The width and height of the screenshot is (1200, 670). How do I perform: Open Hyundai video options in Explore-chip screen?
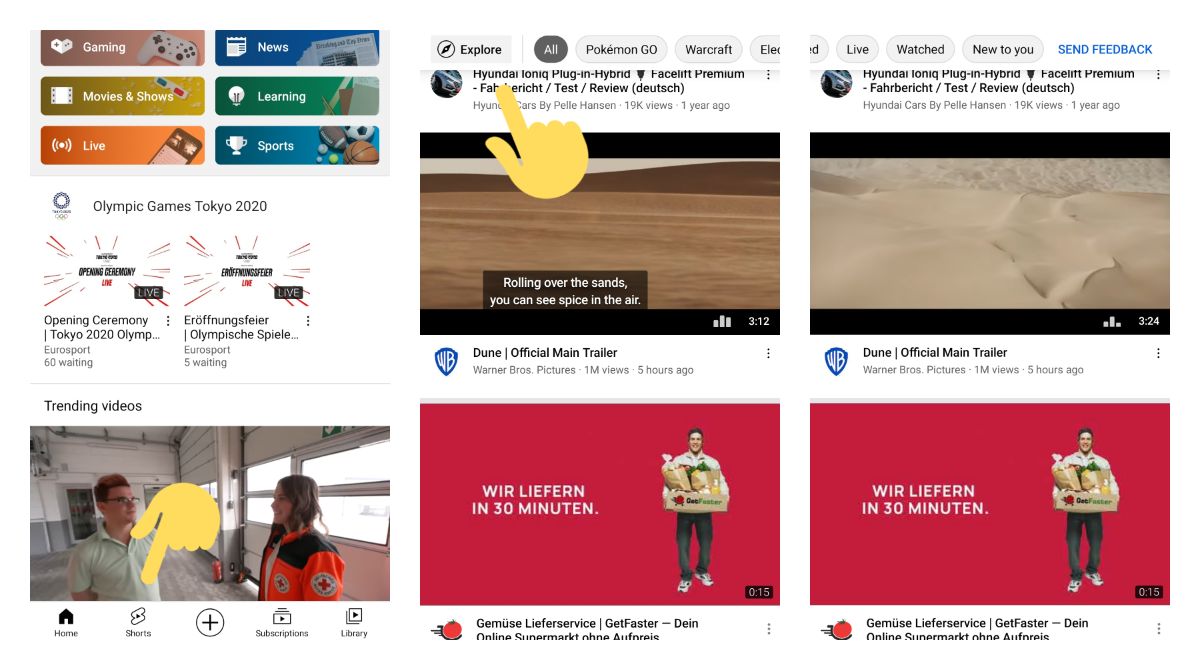click(768, 75)
